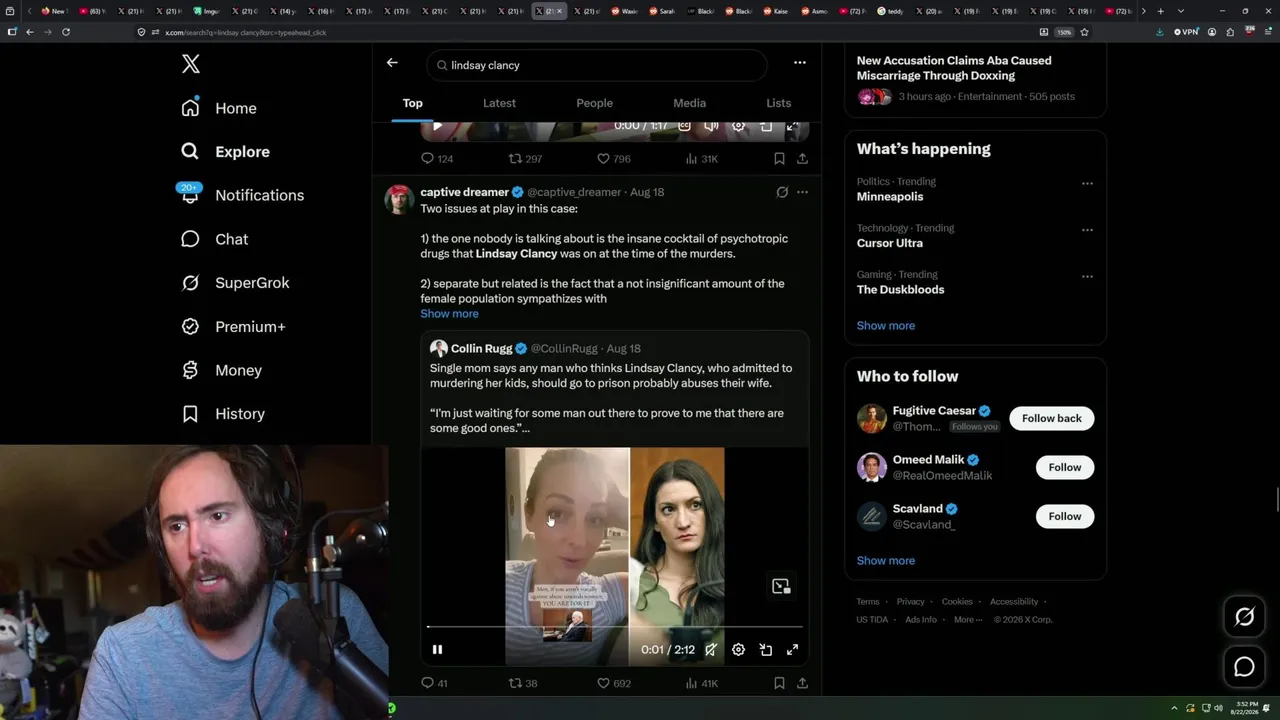Repost the post with 297 reposts

pyautogui.click(x=525, y=159)
